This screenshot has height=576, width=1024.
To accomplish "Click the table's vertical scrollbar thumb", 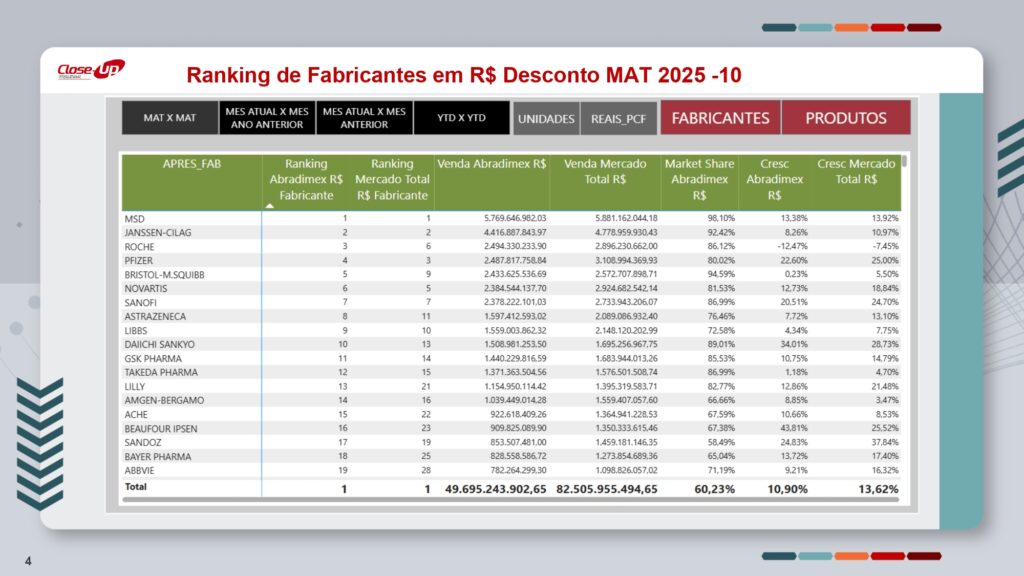I will [904, 160].
